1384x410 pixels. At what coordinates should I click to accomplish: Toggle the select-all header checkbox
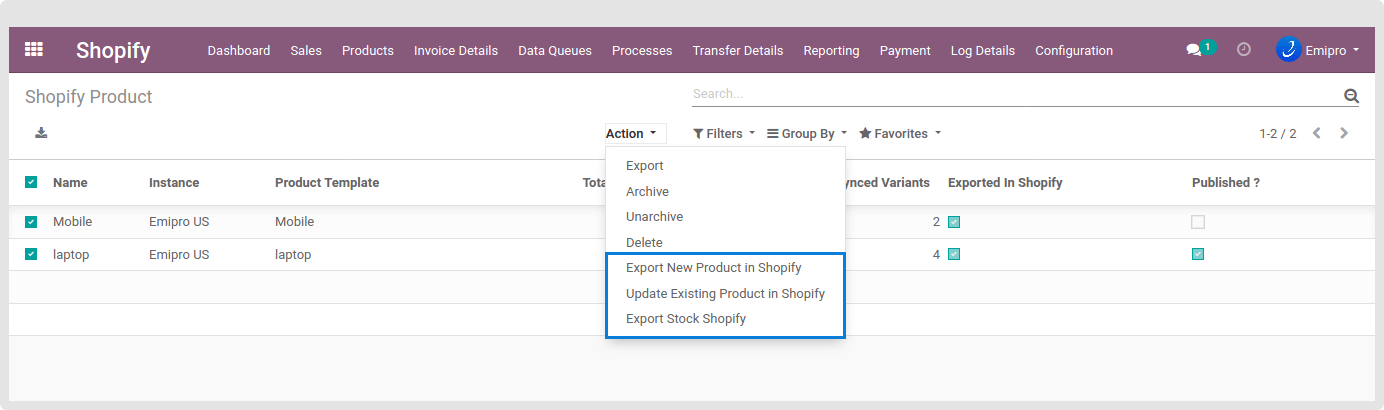(31, 182)
